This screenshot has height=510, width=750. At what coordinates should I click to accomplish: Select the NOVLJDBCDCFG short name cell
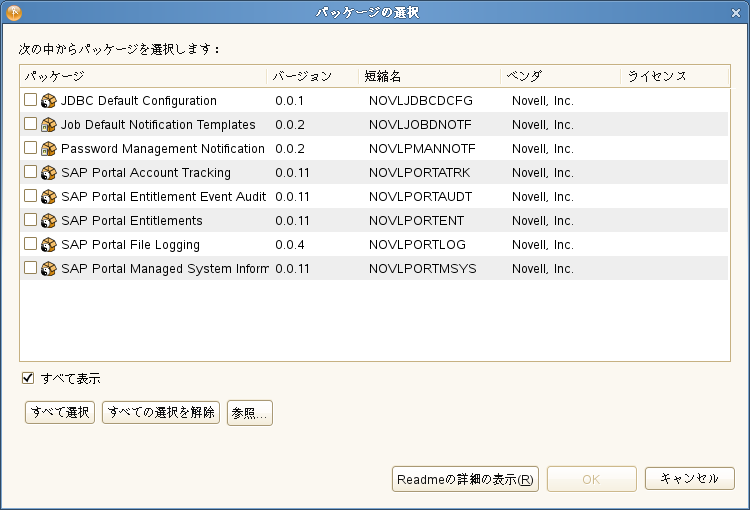point(420,101)
